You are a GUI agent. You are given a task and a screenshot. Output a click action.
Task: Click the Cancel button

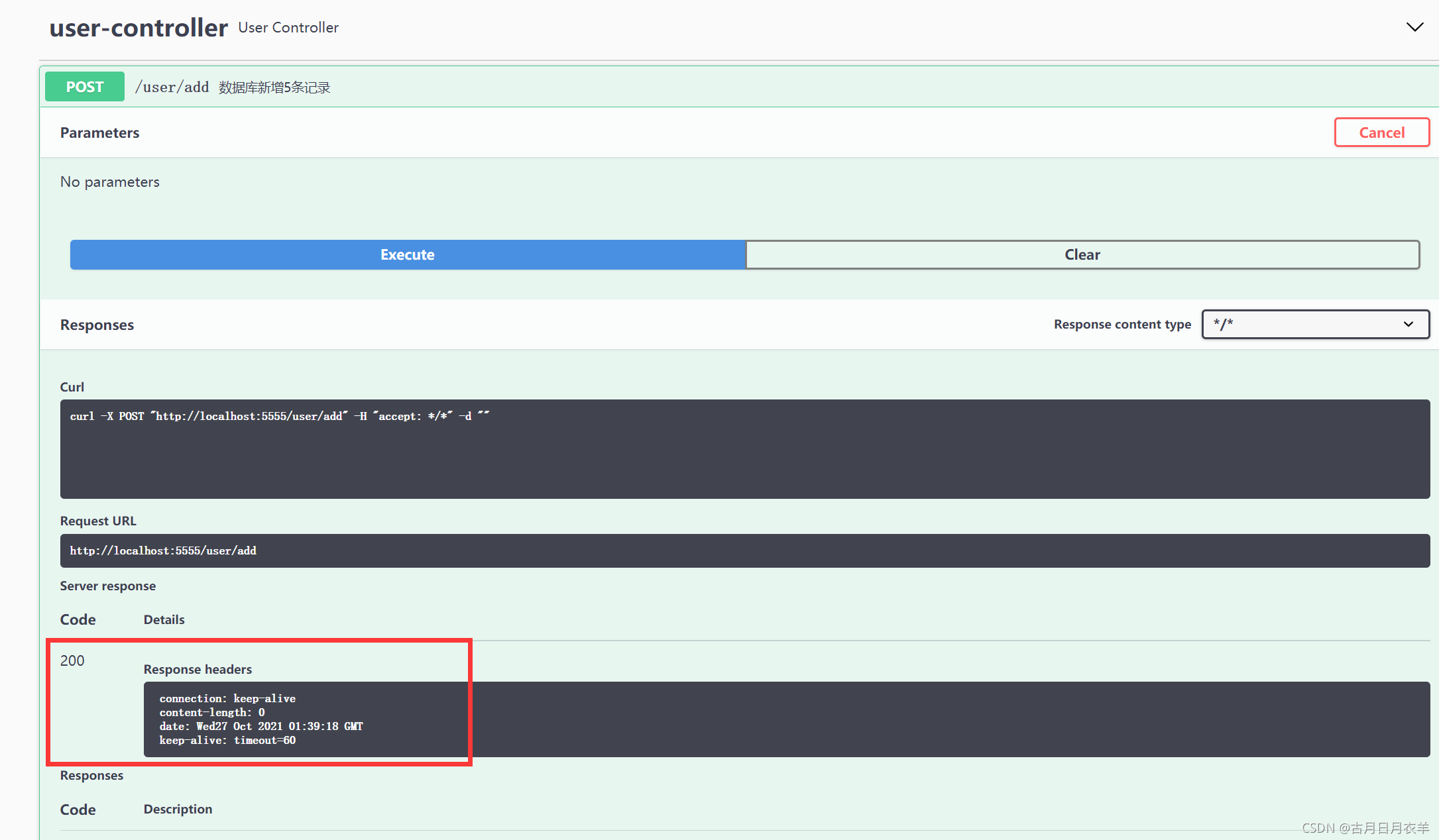1381,132
